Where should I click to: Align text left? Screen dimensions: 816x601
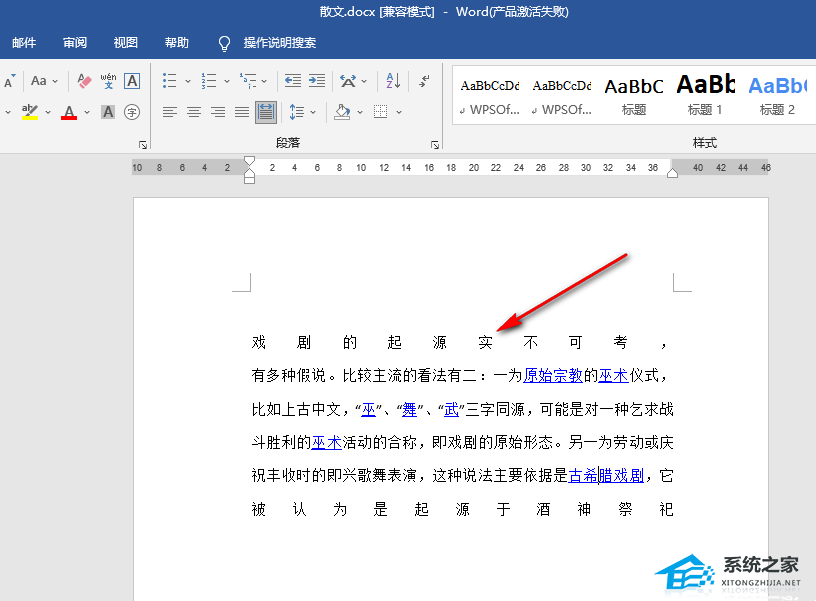coord(170,112)
